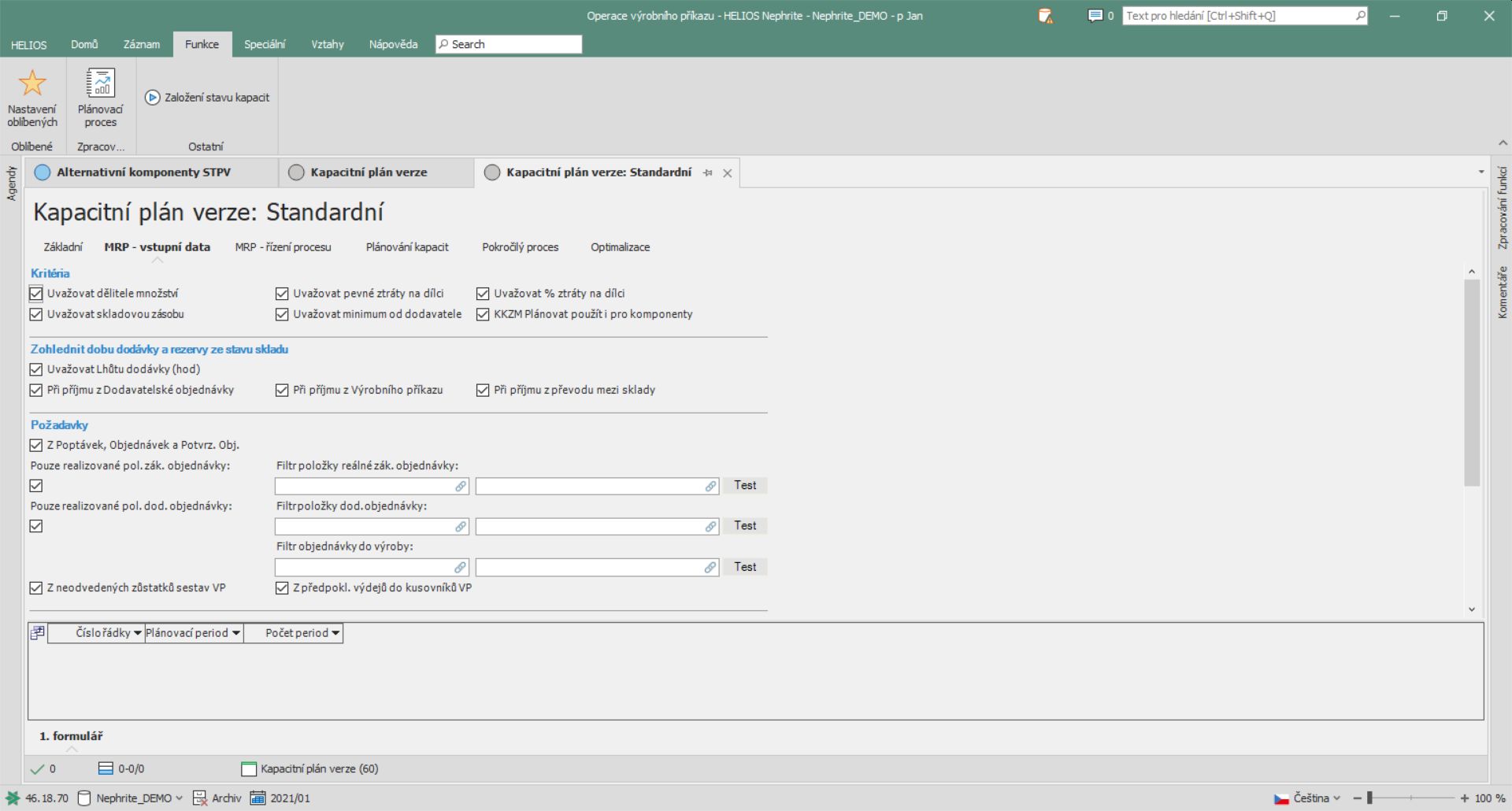Screen dimensions: 1512x811
Task: Open the messages chat icon
Action: click(x=1095, y=16)
